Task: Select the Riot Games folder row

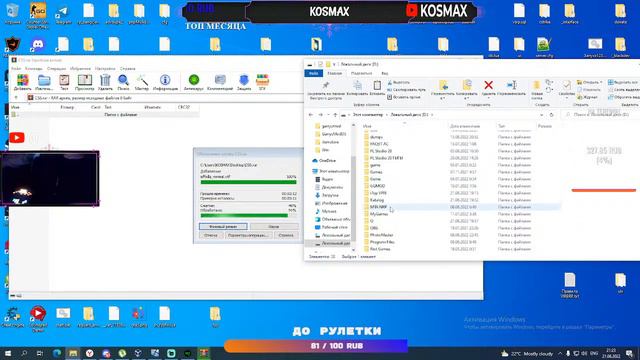Action: click(x=462, y=249)
